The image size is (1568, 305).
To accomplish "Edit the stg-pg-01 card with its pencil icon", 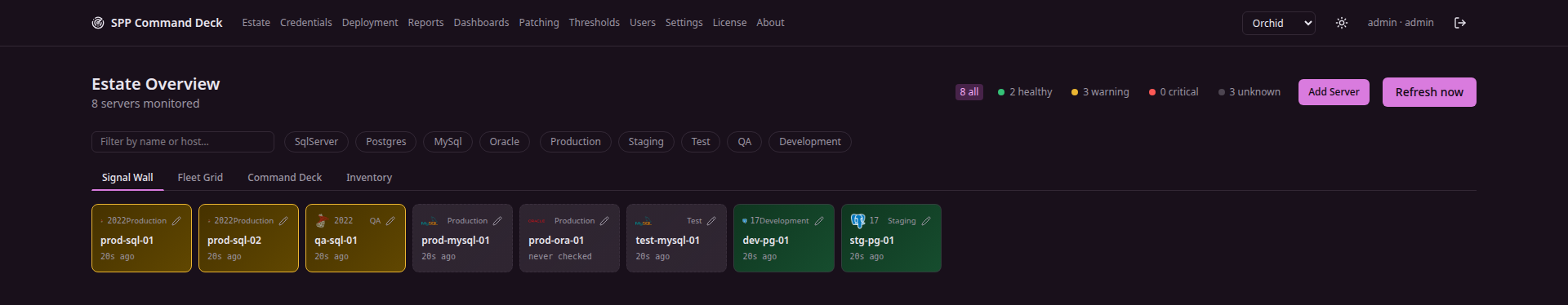I will (926, 221).
